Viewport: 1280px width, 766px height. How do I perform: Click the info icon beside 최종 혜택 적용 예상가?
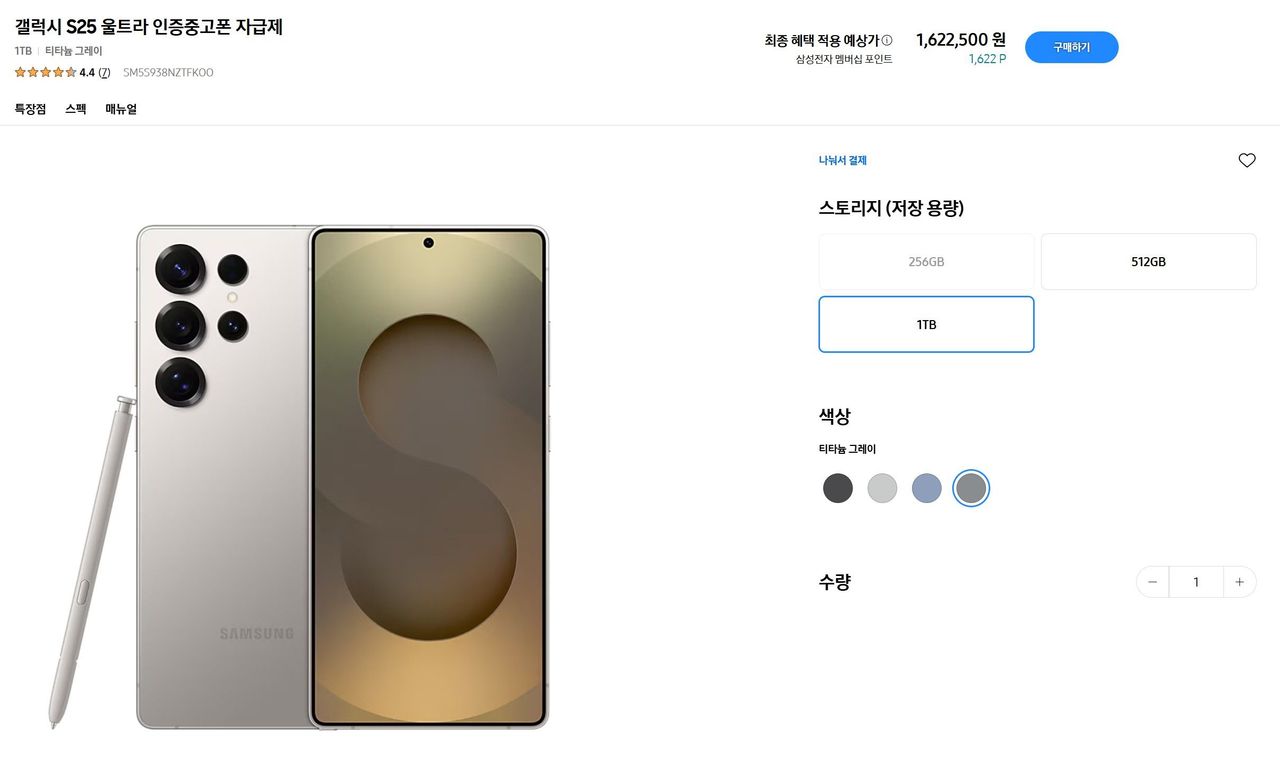click(887, 41)
